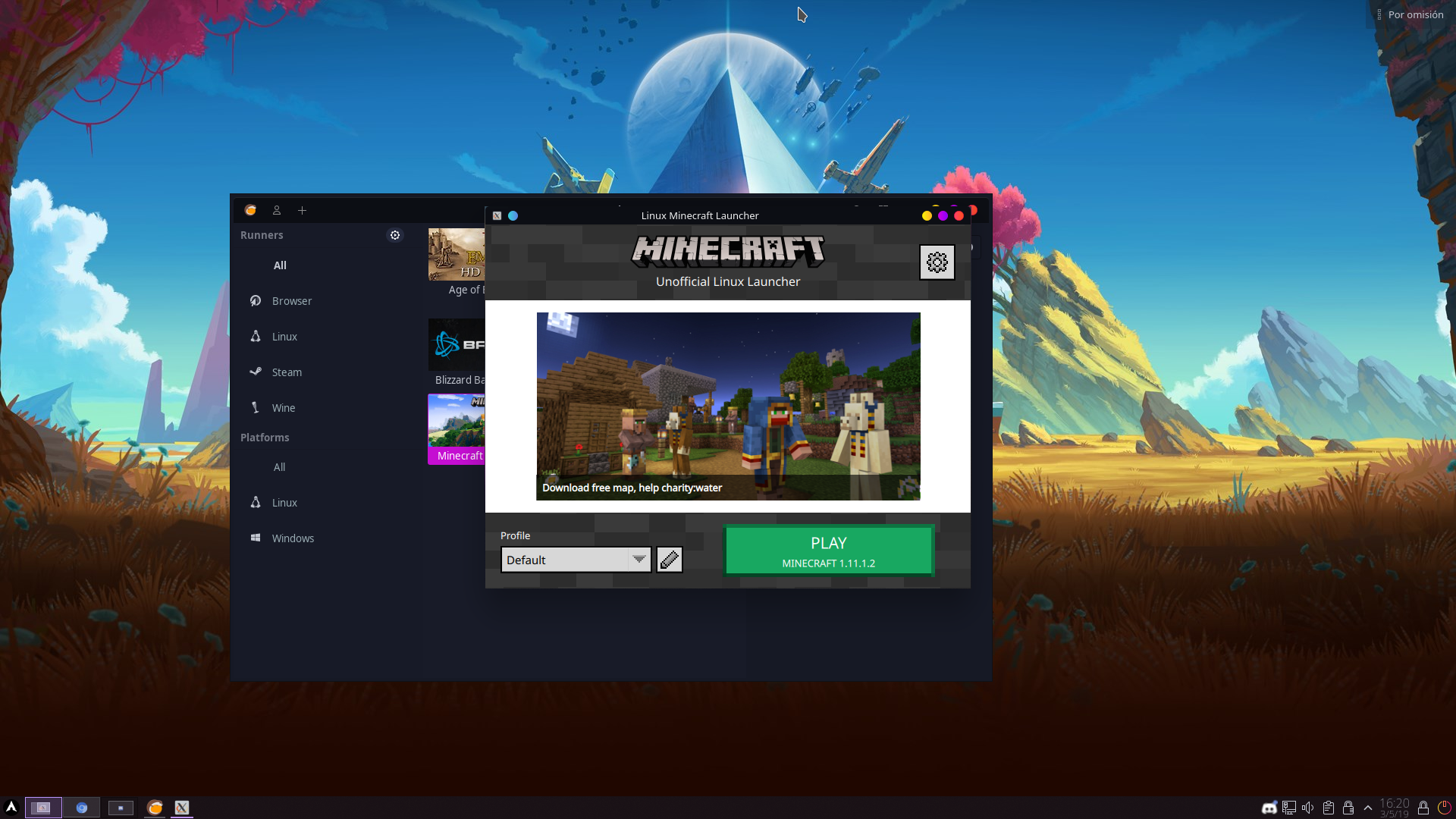Expand the Platforms section list

(x=264, y=437)
